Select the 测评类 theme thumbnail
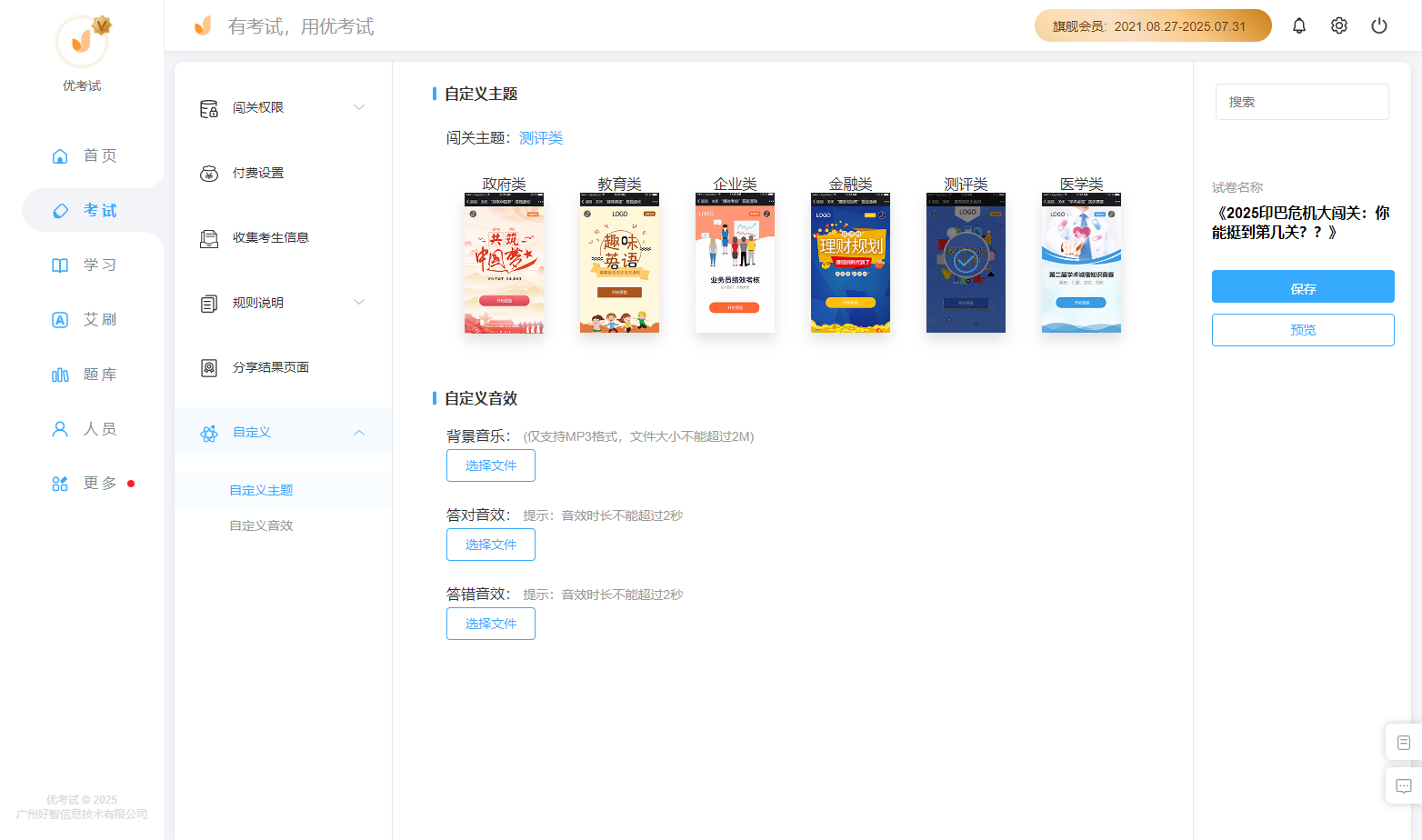Viewport: 1422px width, 840px height. 966,263
